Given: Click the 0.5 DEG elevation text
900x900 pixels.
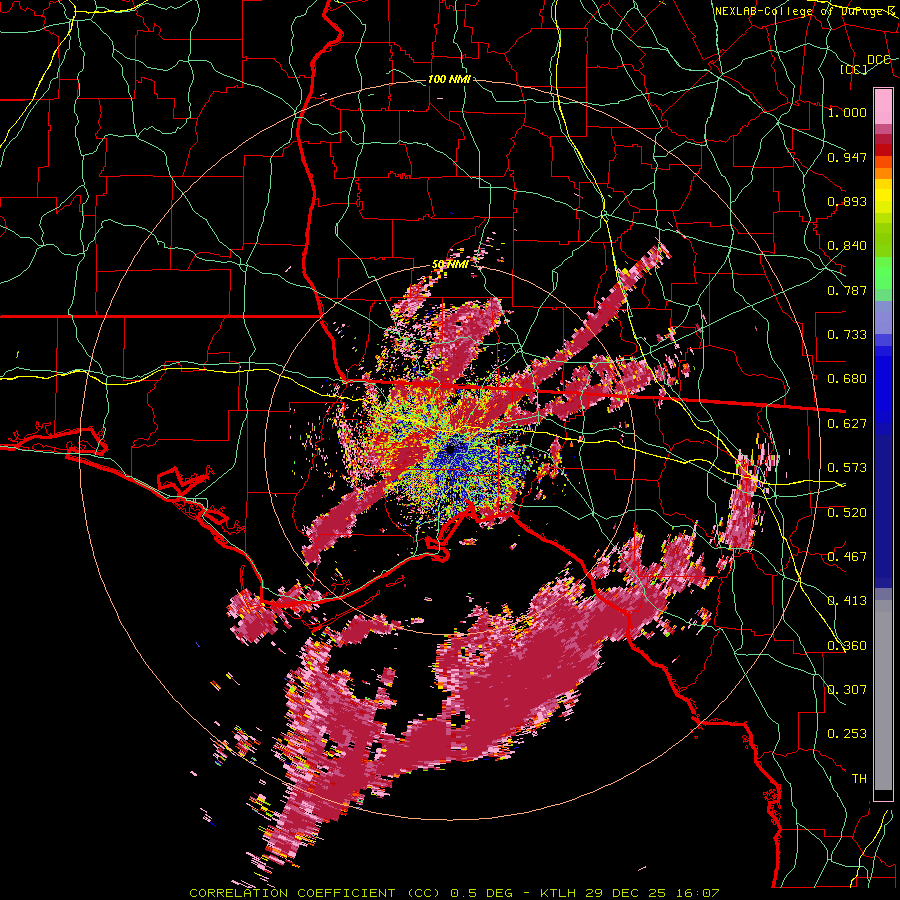Looking at the screenshot, I should coord(482,893).
